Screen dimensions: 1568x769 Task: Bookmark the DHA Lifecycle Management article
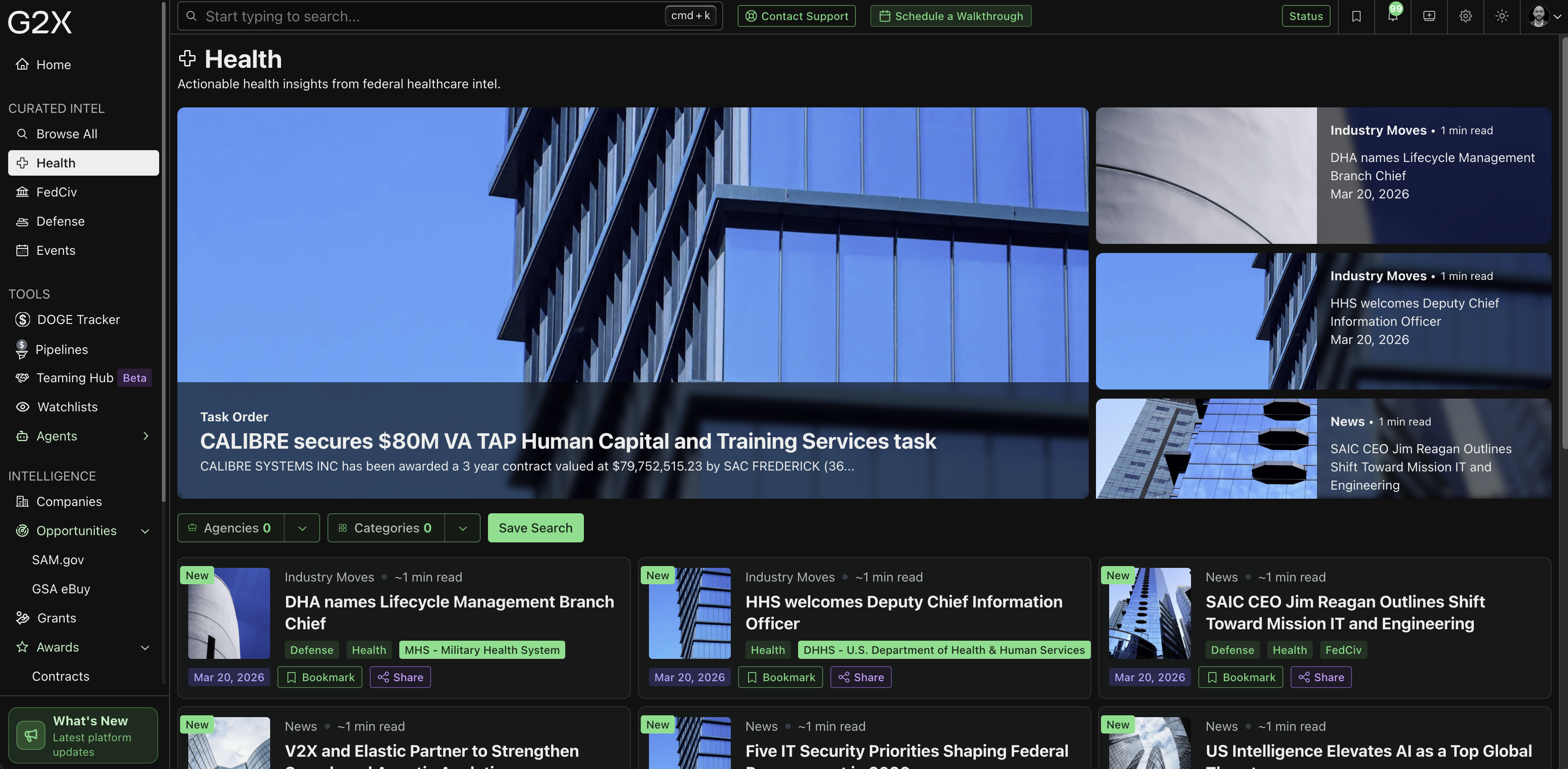click(320, 678)
